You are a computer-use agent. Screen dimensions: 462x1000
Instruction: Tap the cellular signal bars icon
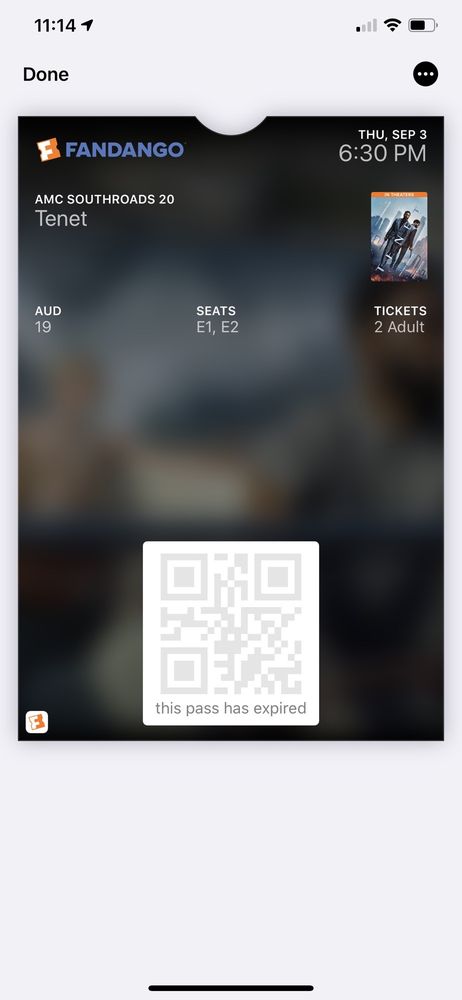(366, 26)
